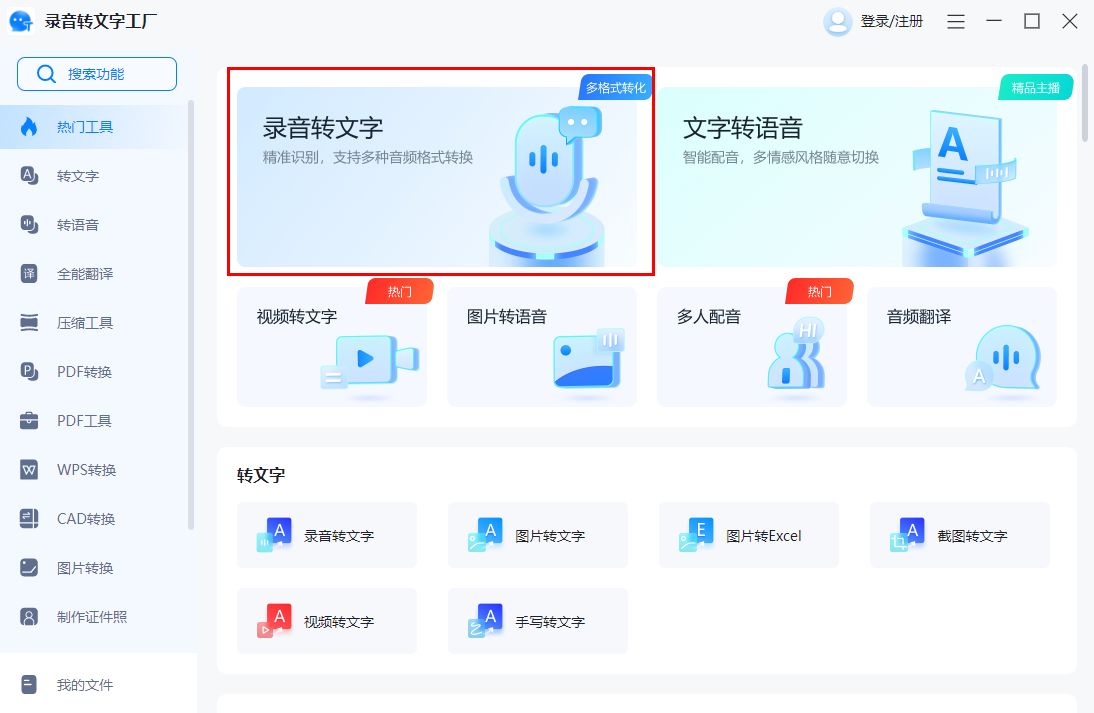
Task: Click the main content vertical scrollbar
Action: point(1085,103)
